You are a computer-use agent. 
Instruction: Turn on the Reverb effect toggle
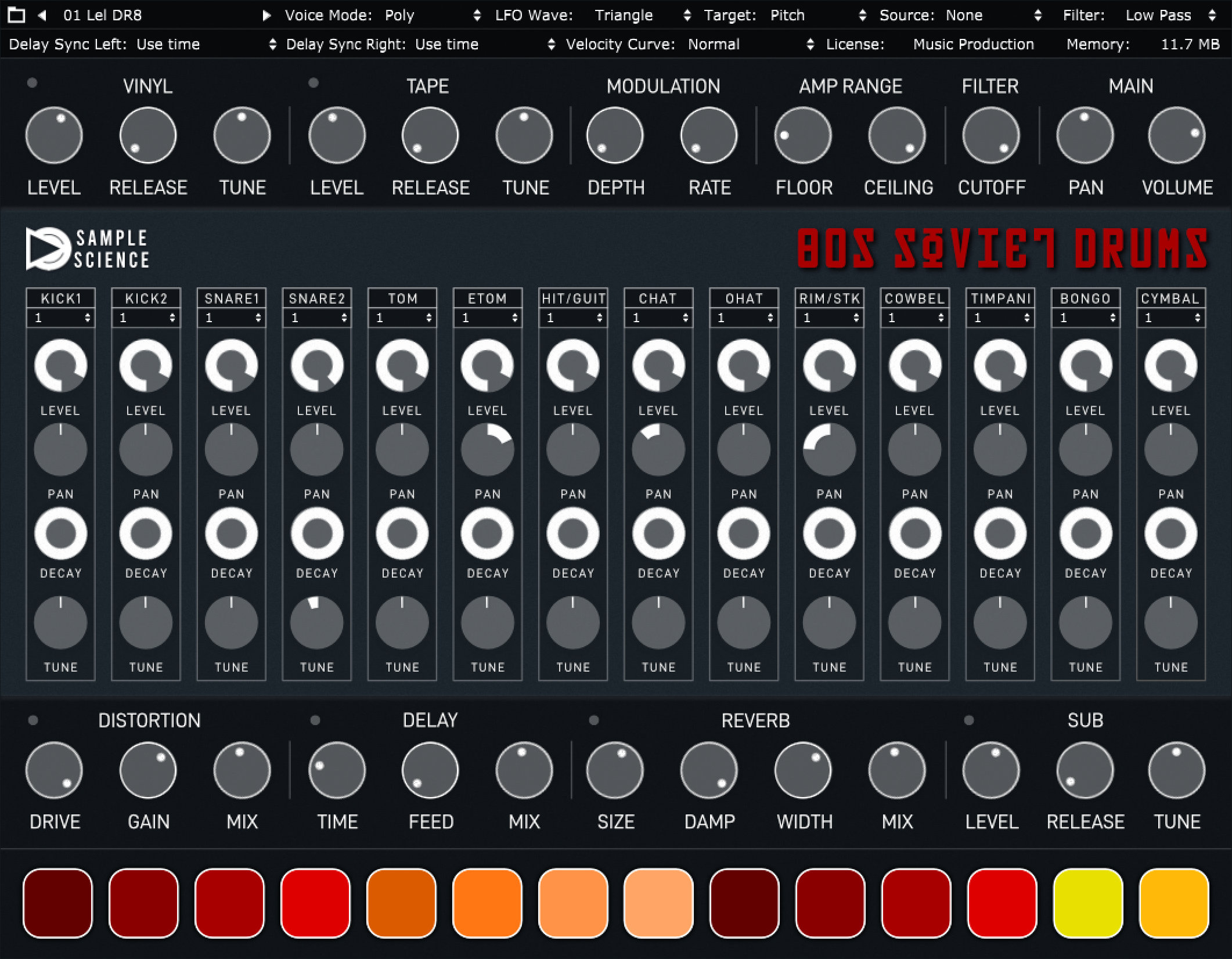pos(595,720)
